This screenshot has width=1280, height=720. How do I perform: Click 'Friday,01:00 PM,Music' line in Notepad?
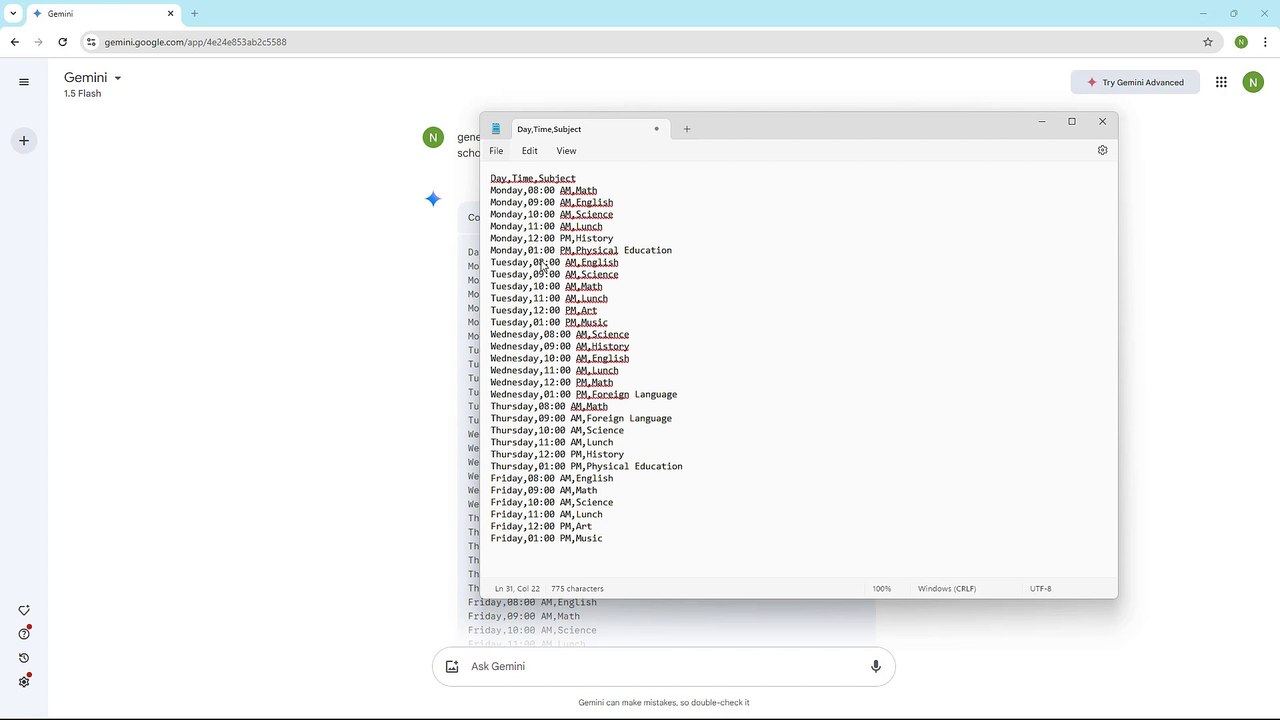546,538
